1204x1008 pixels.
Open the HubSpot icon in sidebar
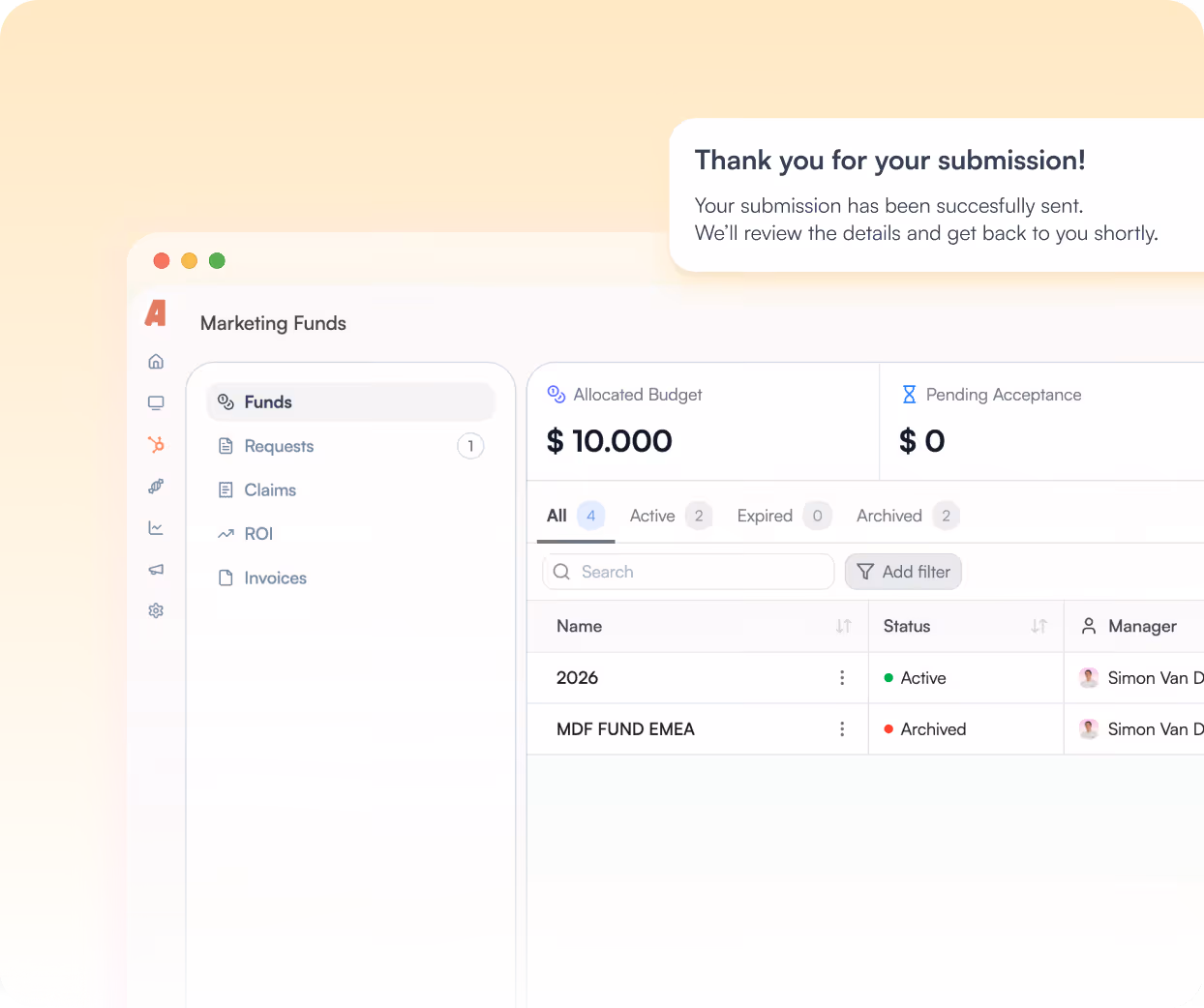click(x=156, y=444)
